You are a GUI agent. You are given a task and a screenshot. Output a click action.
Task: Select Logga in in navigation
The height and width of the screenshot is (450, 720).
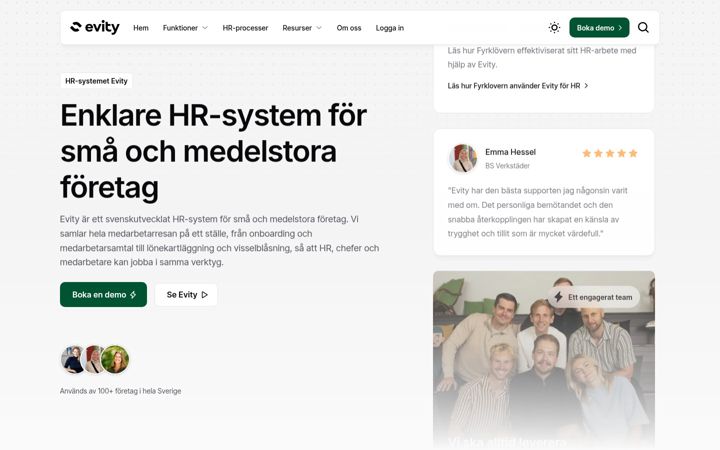pyautogui.click(x=390, y=28)
